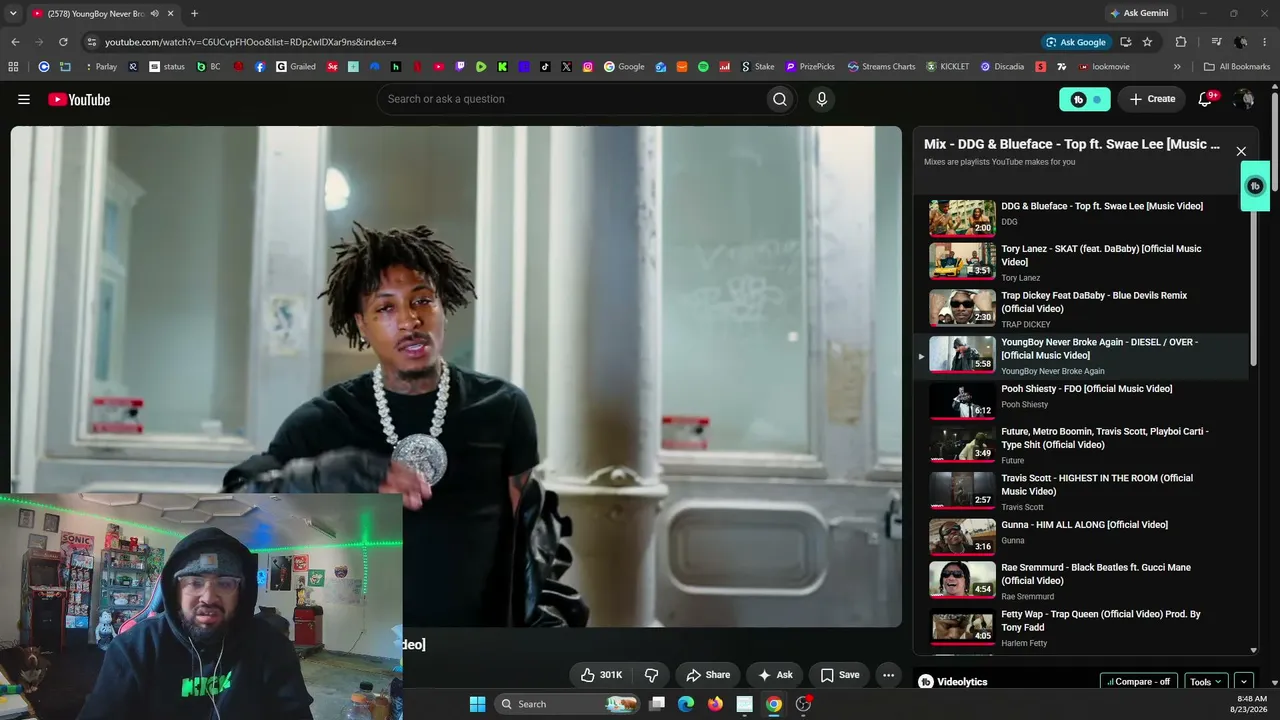
Task: Open the X (Twitter) bookmark icon
Action: [566, 67]
